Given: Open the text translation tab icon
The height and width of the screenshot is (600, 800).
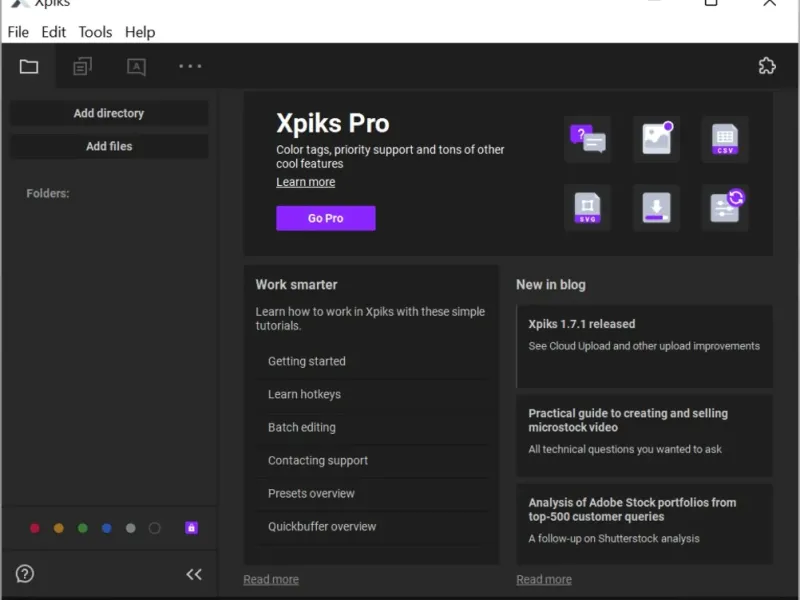Looking at the screenshot, I should 136,67.
